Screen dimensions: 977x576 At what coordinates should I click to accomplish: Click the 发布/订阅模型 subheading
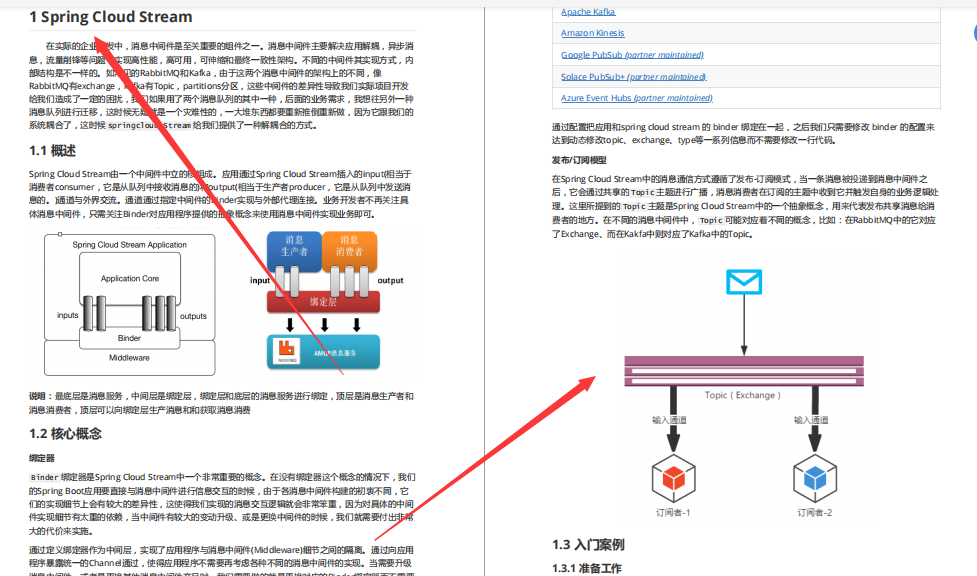click(x=579, y=160)
